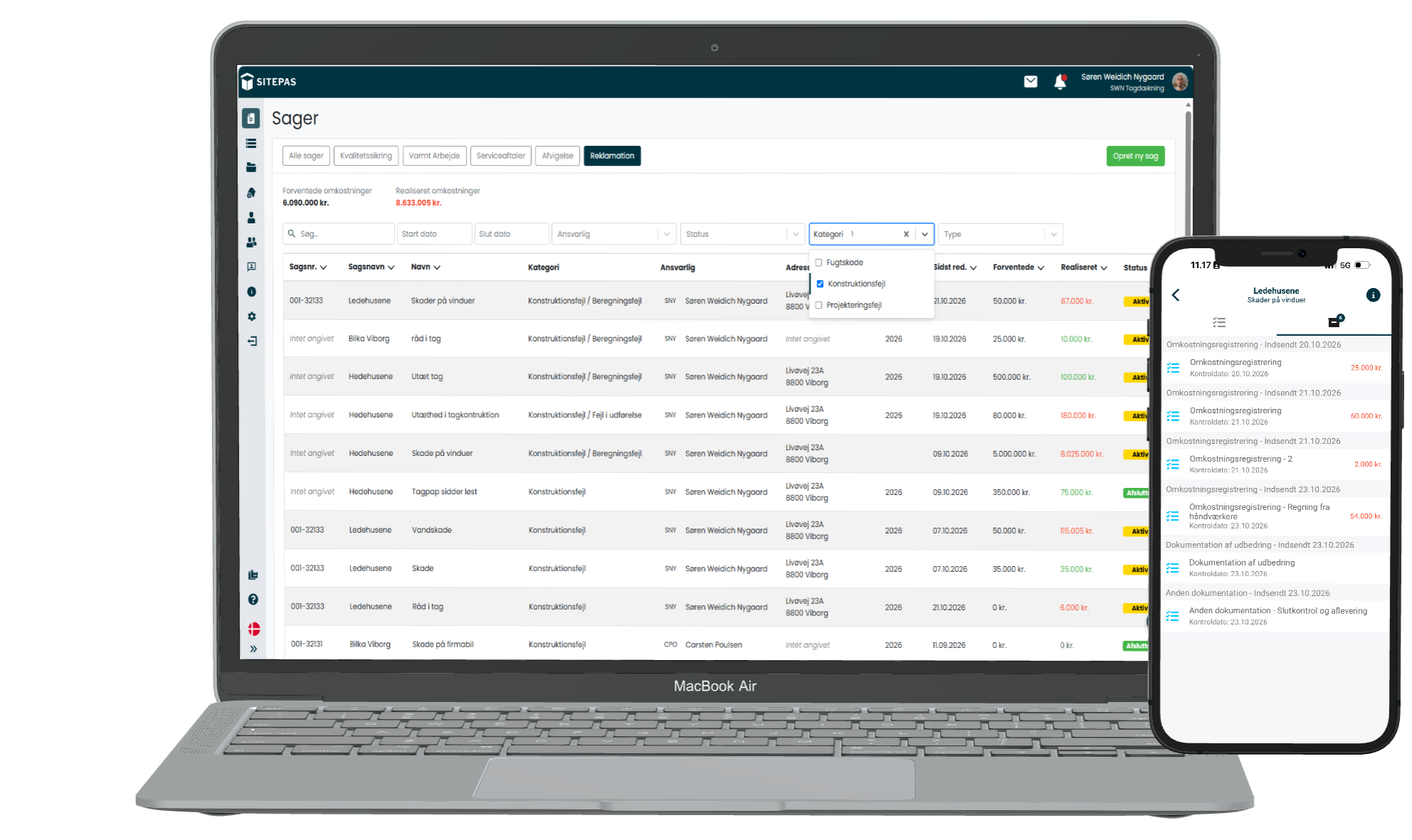Clear the Kategori filter with X
Viewport: 1412px width, 840px height.
click(906, 234)
